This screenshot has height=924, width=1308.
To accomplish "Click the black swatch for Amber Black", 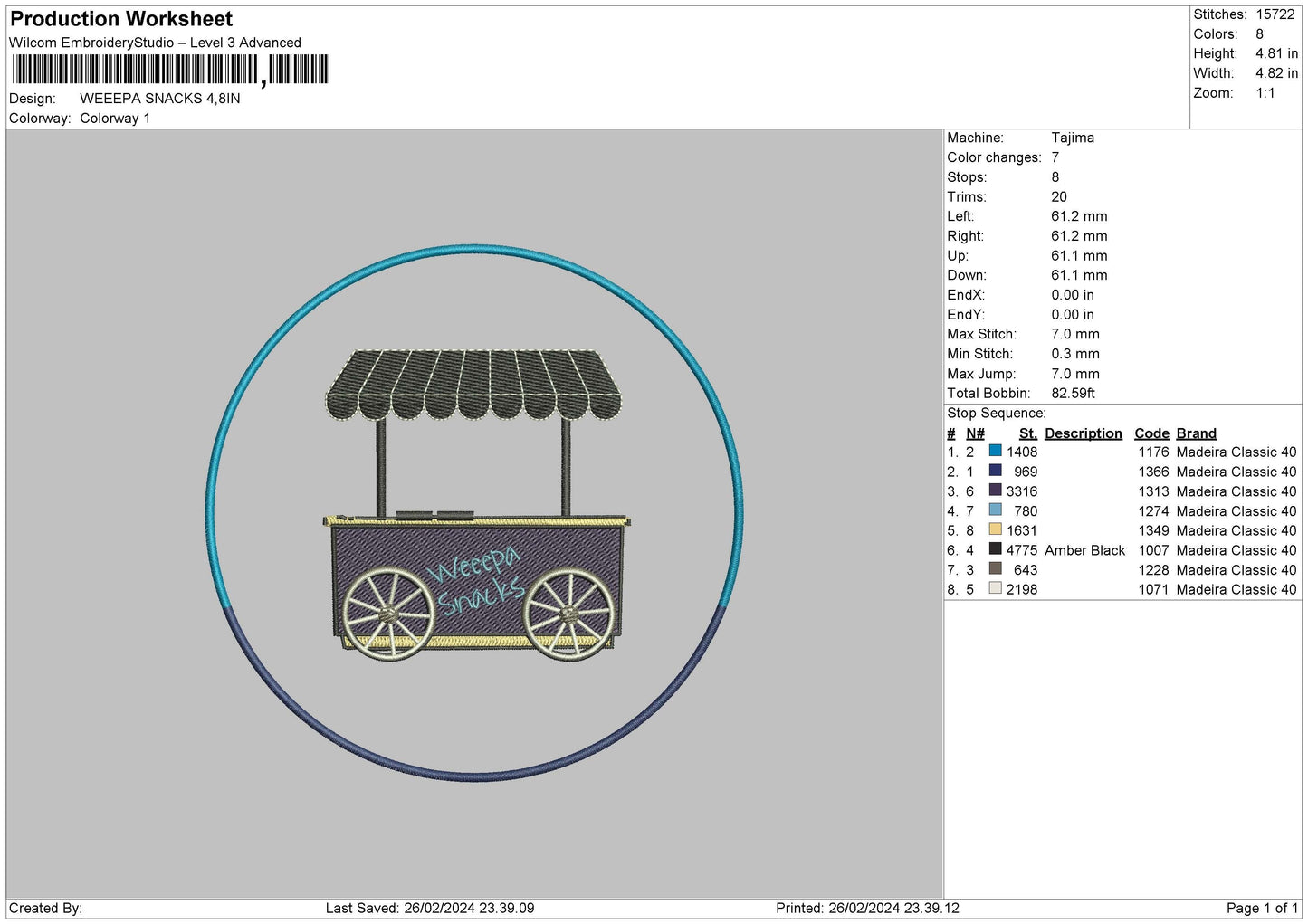I will [995, 549].
